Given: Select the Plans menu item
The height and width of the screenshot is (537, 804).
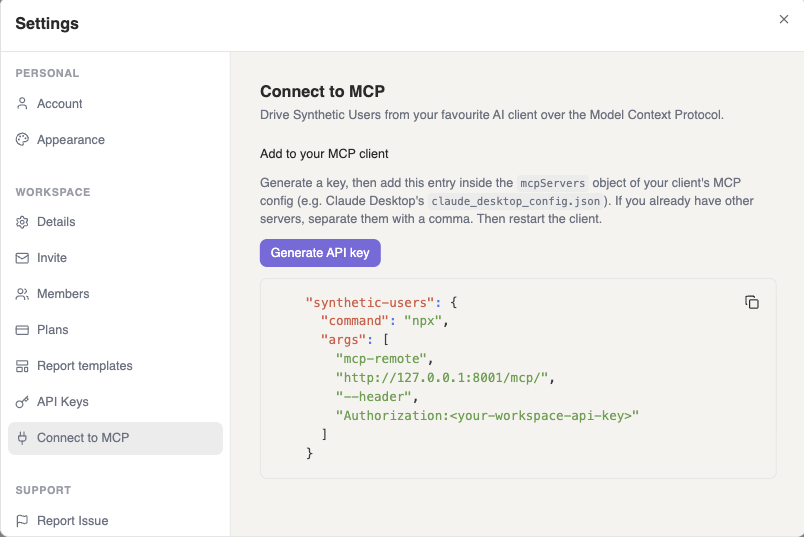Looking at the screenshot, I should coord(115,330).
